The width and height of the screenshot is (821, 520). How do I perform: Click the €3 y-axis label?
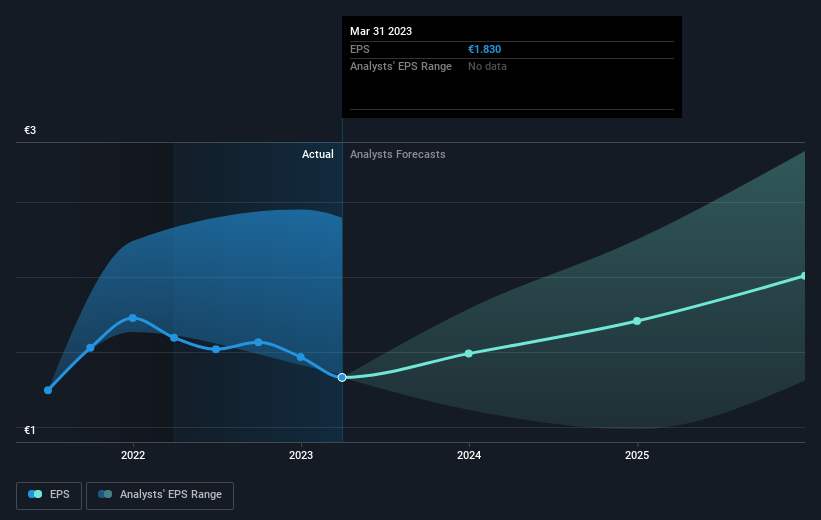pyautogui.click(x=30, y=130)
